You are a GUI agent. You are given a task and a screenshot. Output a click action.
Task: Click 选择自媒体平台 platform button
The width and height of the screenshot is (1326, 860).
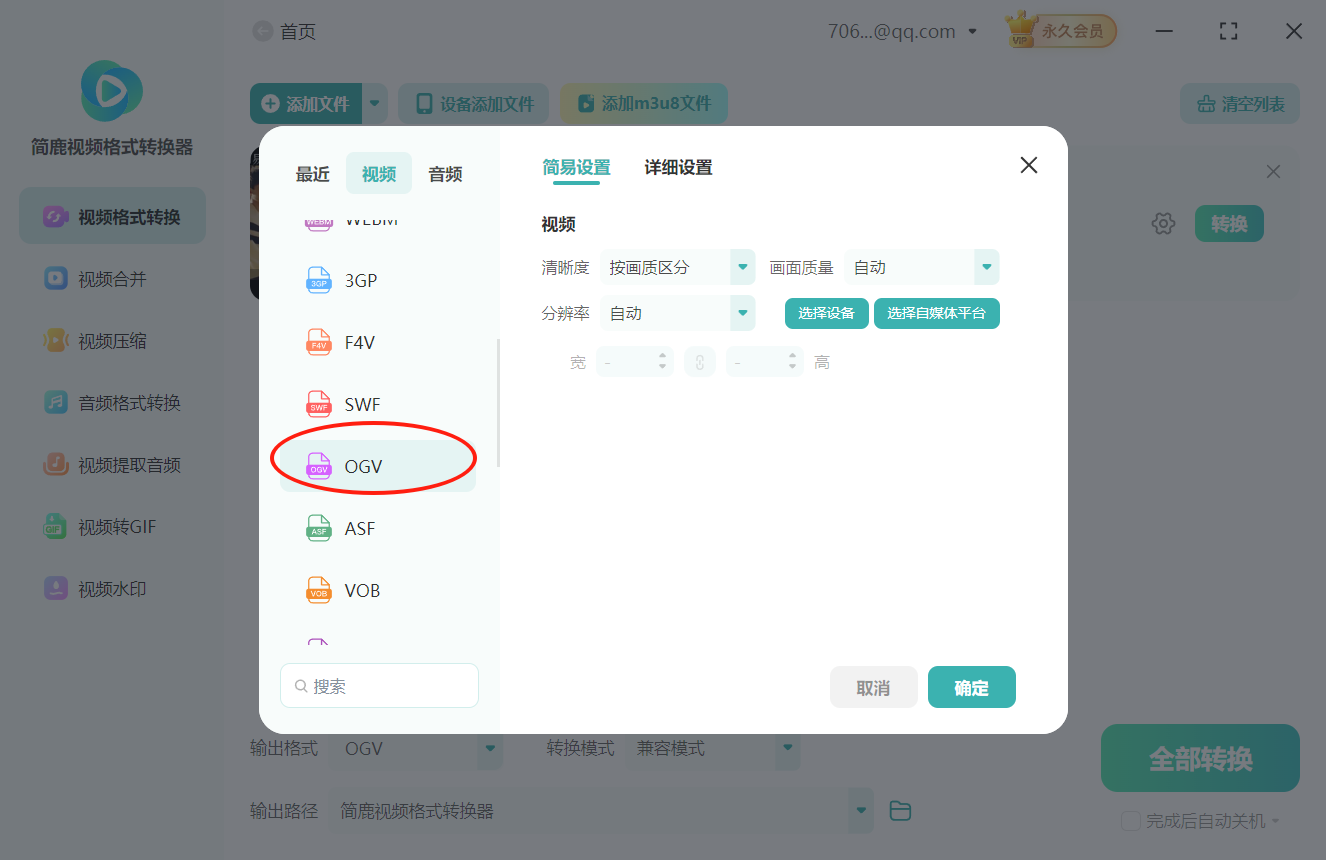[936, 313]
